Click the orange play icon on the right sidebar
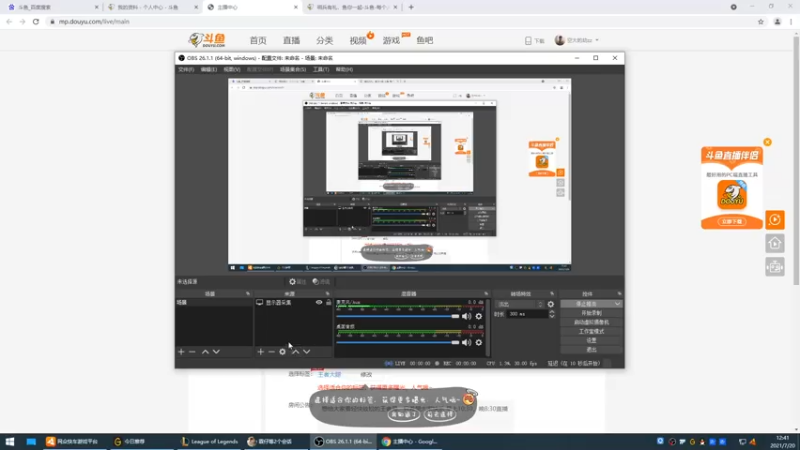This screenshot has height=450, width=800. [x=774, y=220]
